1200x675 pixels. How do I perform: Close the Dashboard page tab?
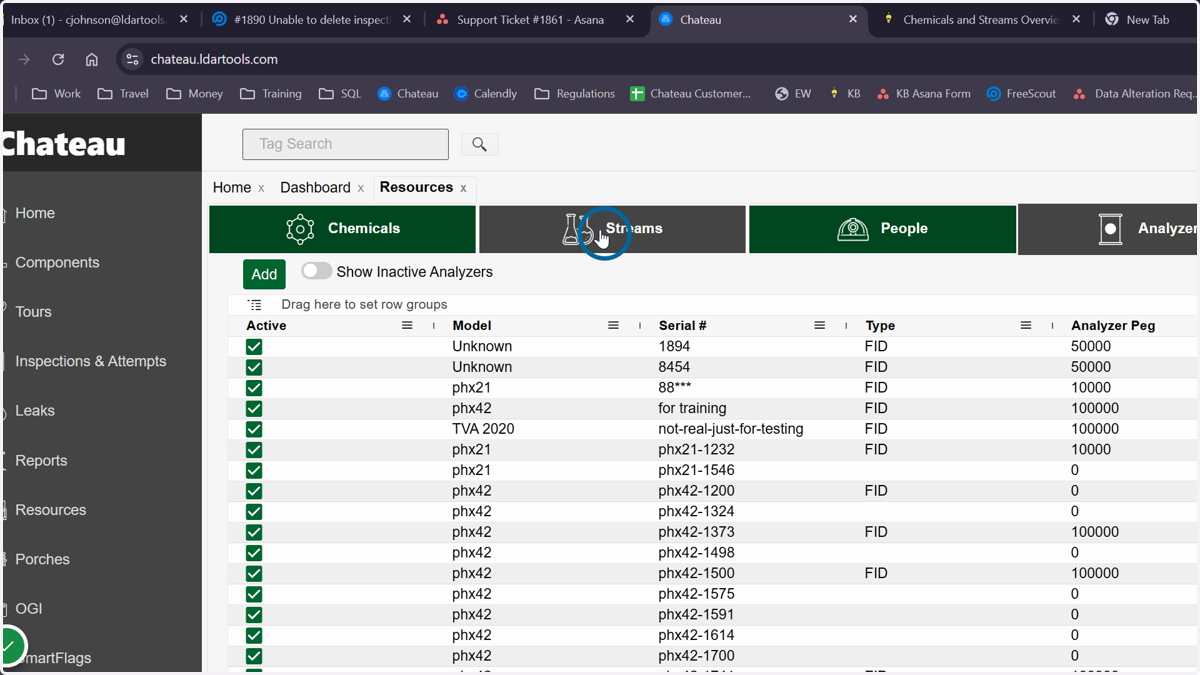(361, 188)
